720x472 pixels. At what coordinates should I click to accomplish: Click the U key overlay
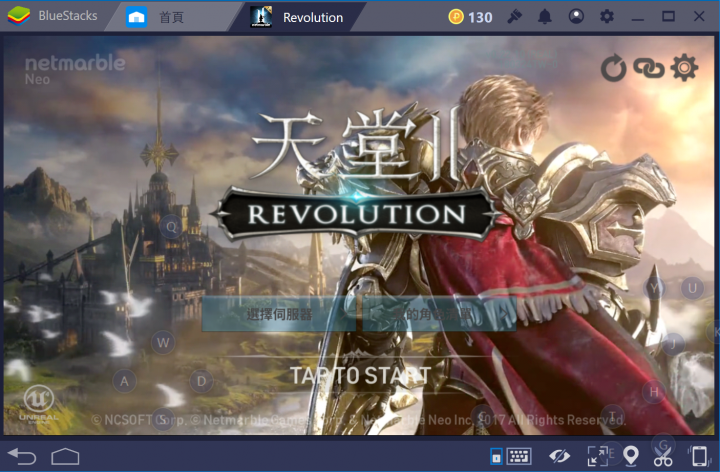(692, 288)
